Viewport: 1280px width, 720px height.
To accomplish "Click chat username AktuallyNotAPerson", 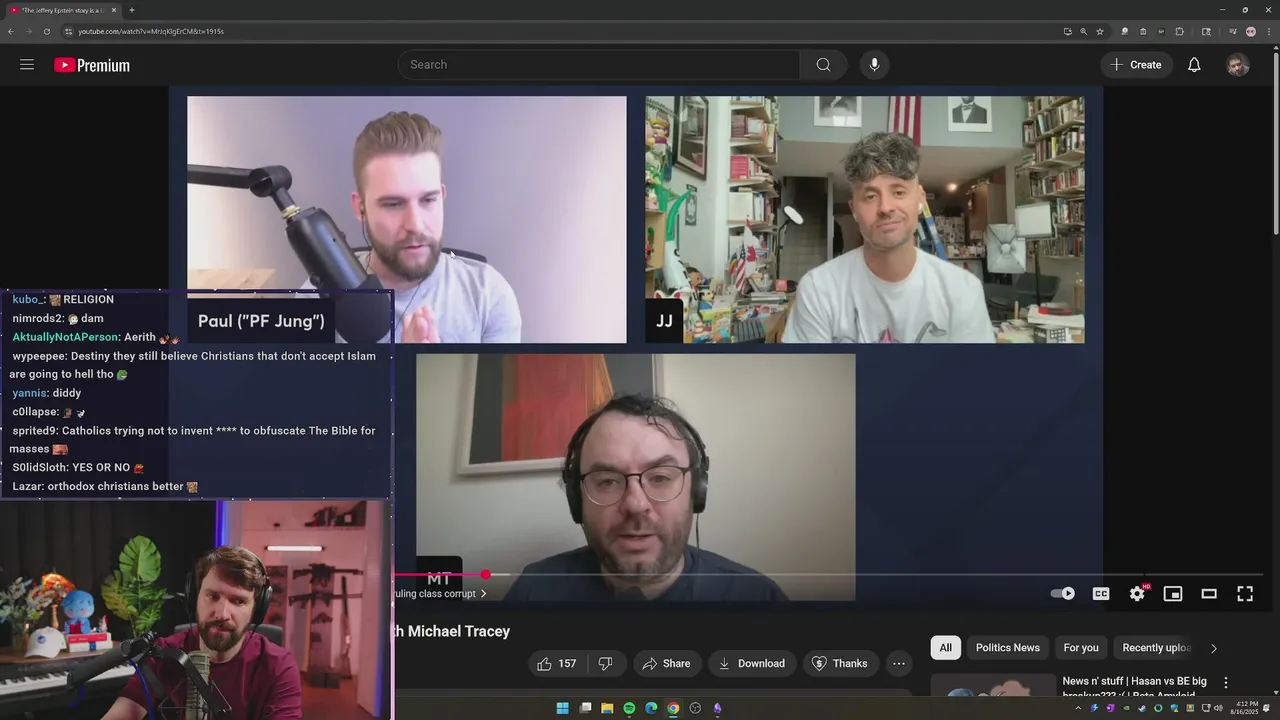I will click(x=66, y=337).
